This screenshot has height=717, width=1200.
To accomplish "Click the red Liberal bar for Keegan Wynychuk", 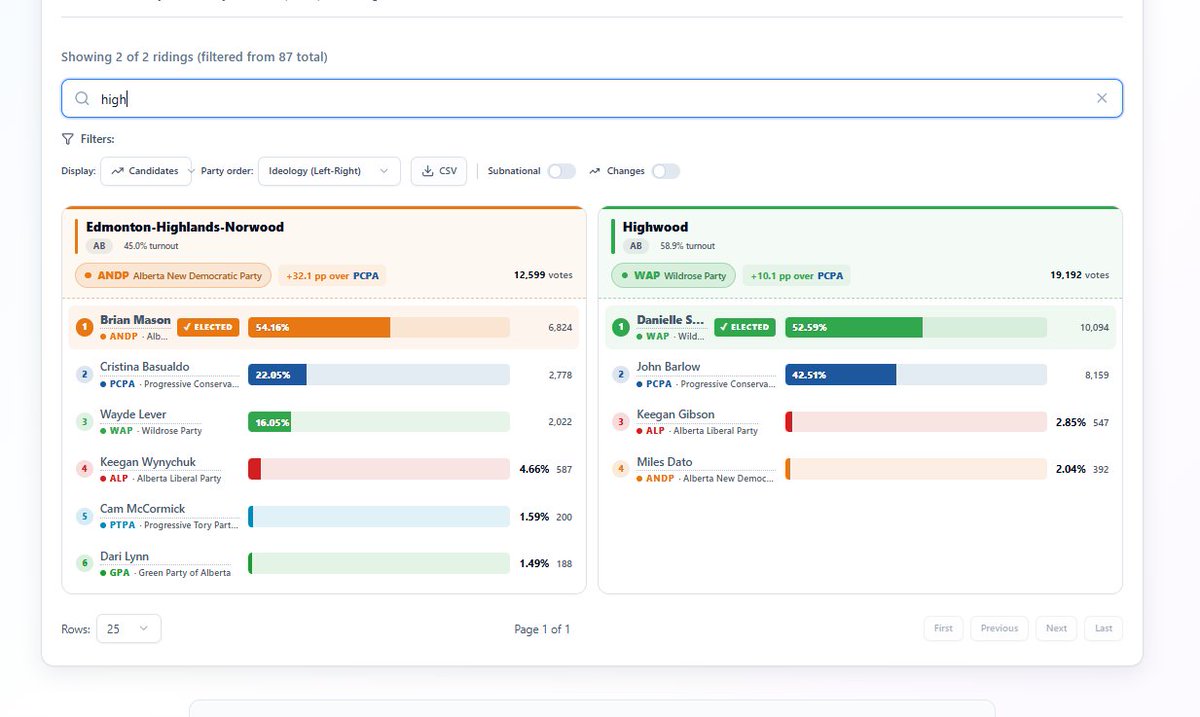I will pos(254,469).
